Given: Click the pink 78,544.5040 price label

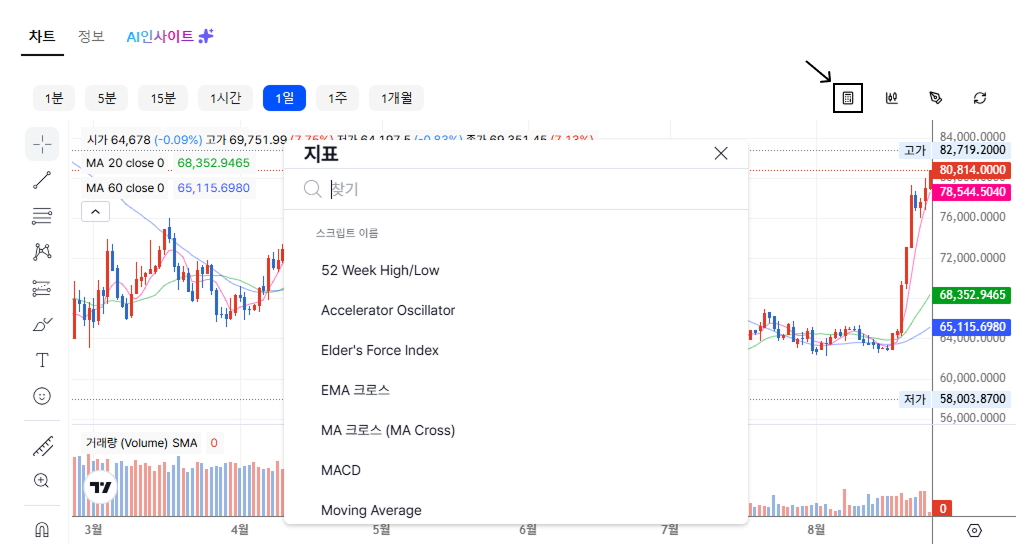Looking at the screenshot, I should [x=972, y=192].
